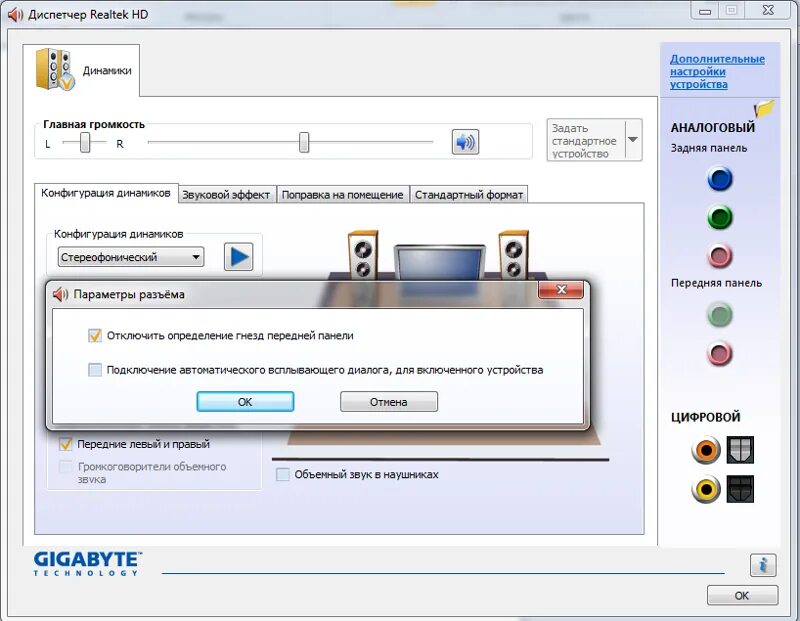The image size is (800, 621).
Task: Click the OK button of Realtek HD manager
Action: [742, 595]
